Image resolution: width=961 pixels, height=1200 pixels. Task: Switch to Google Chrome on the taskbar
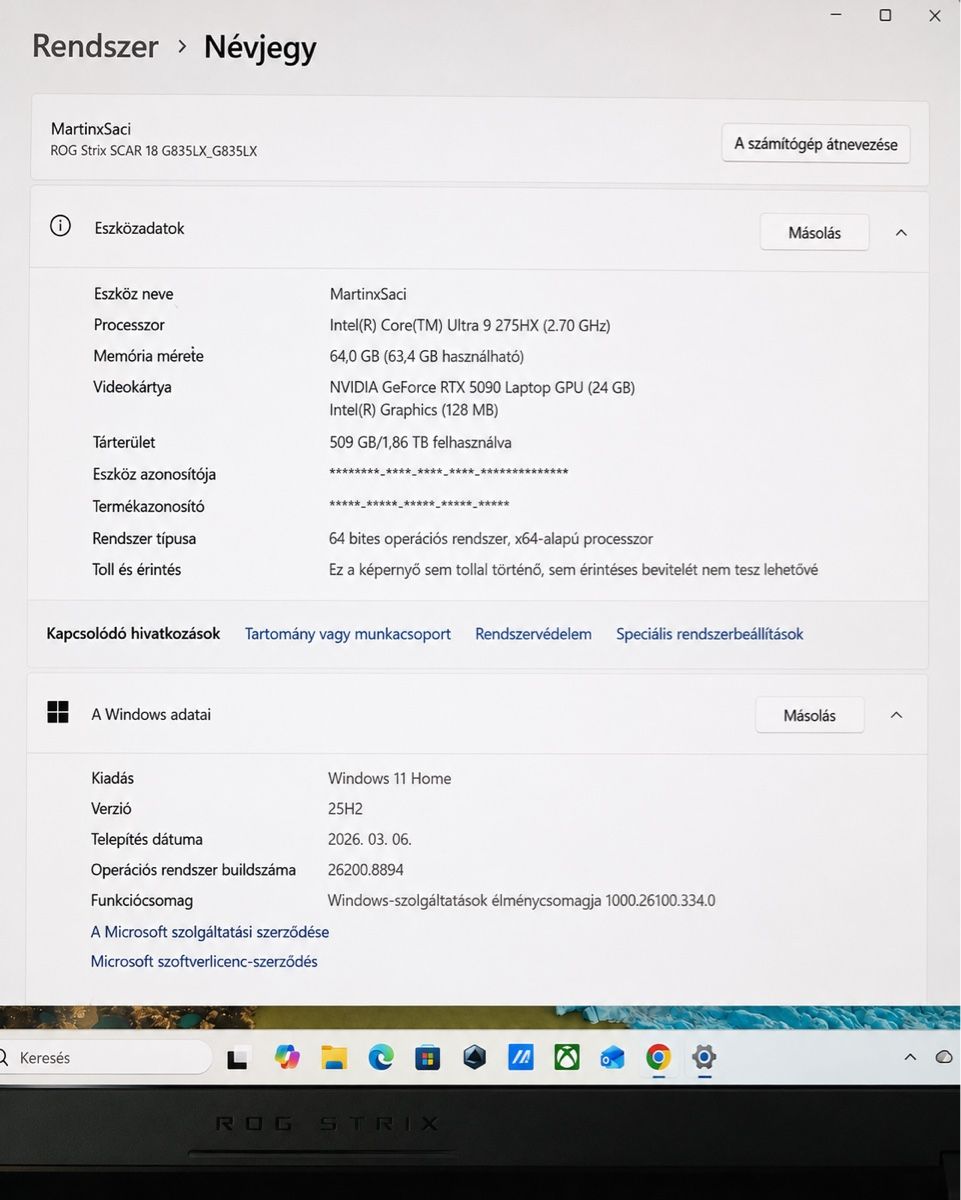(x=658, y=1057)
